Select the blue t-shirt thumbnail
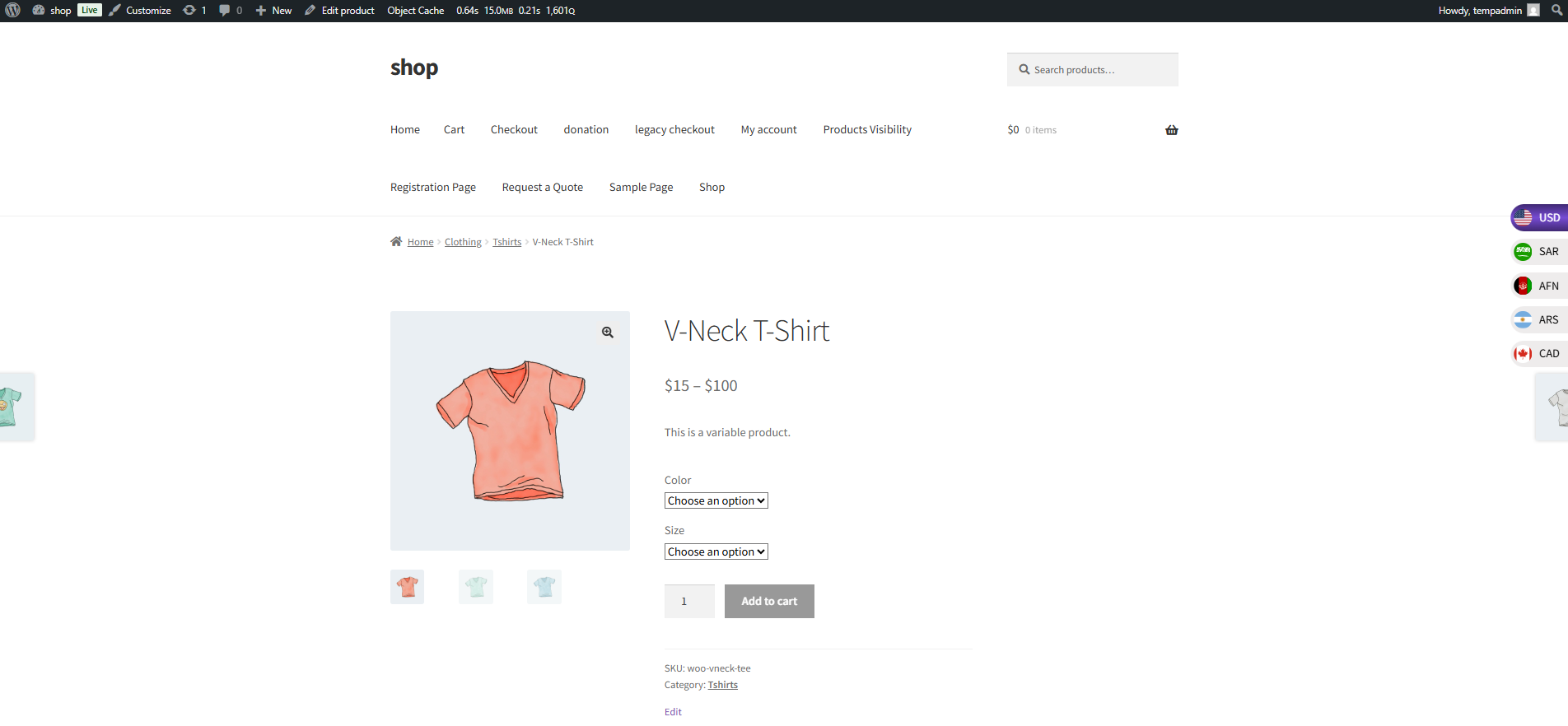The height and width of the screenshot is (726, 1568). [x=544, y=587]
